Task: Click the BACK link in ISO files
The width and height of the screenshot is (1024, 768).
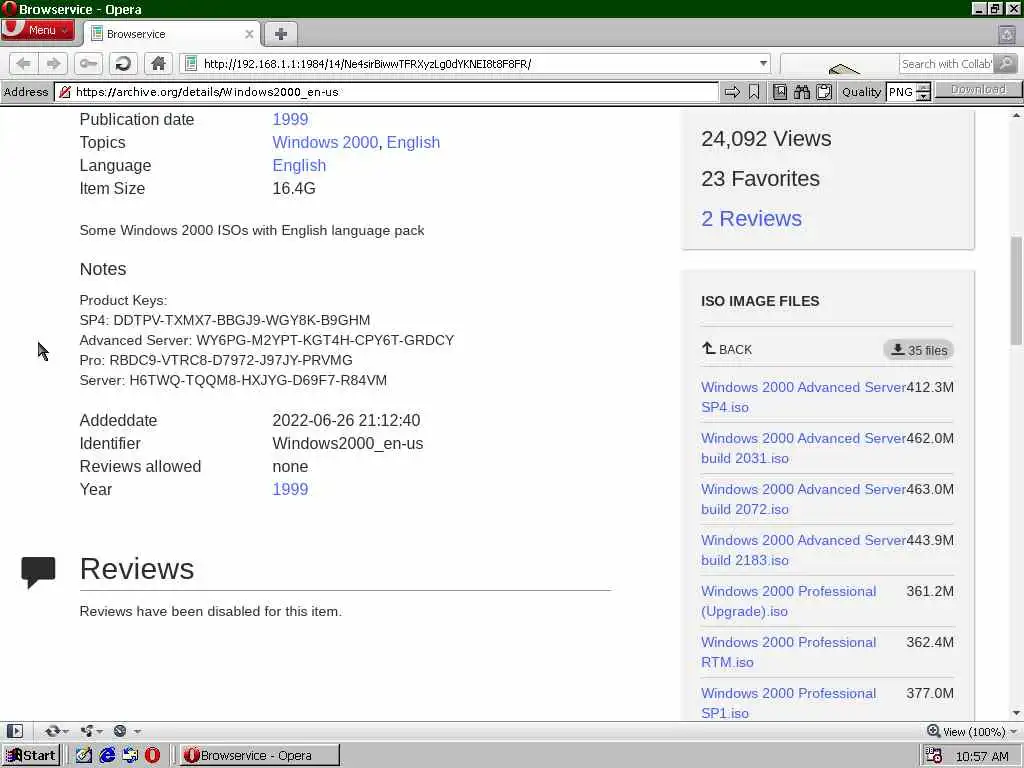Action: pyautogui.click(x=727, y=349)
